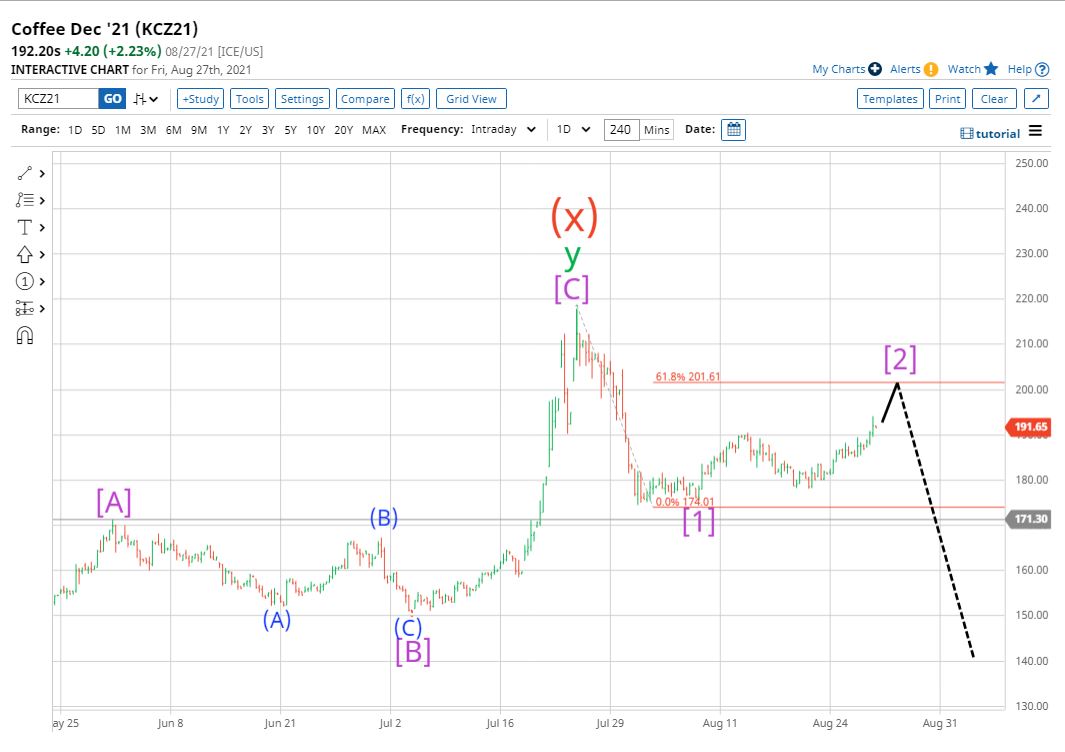Open the chart type dropdown arrow
The image size is (1065, 752).
154,99
